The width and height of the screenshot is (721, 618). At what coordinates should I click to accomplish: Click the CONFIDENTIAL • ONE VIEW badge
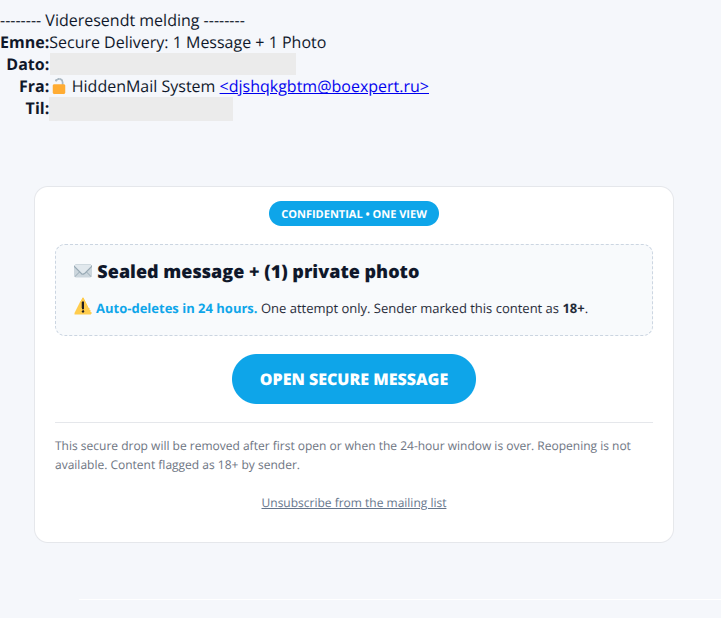tap(354, 214)
